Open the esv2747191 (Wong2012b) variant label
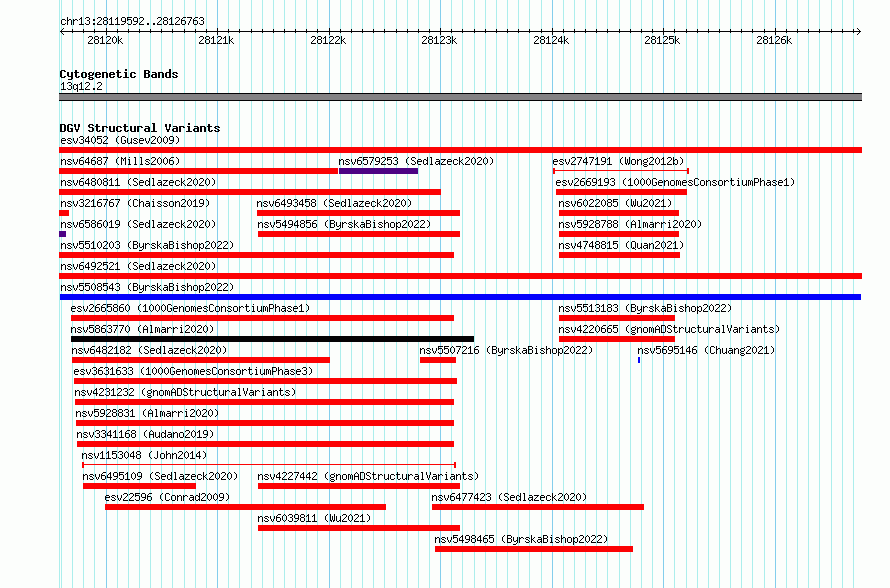This screenshot has height=588, width=890. [x=618, y=161]
